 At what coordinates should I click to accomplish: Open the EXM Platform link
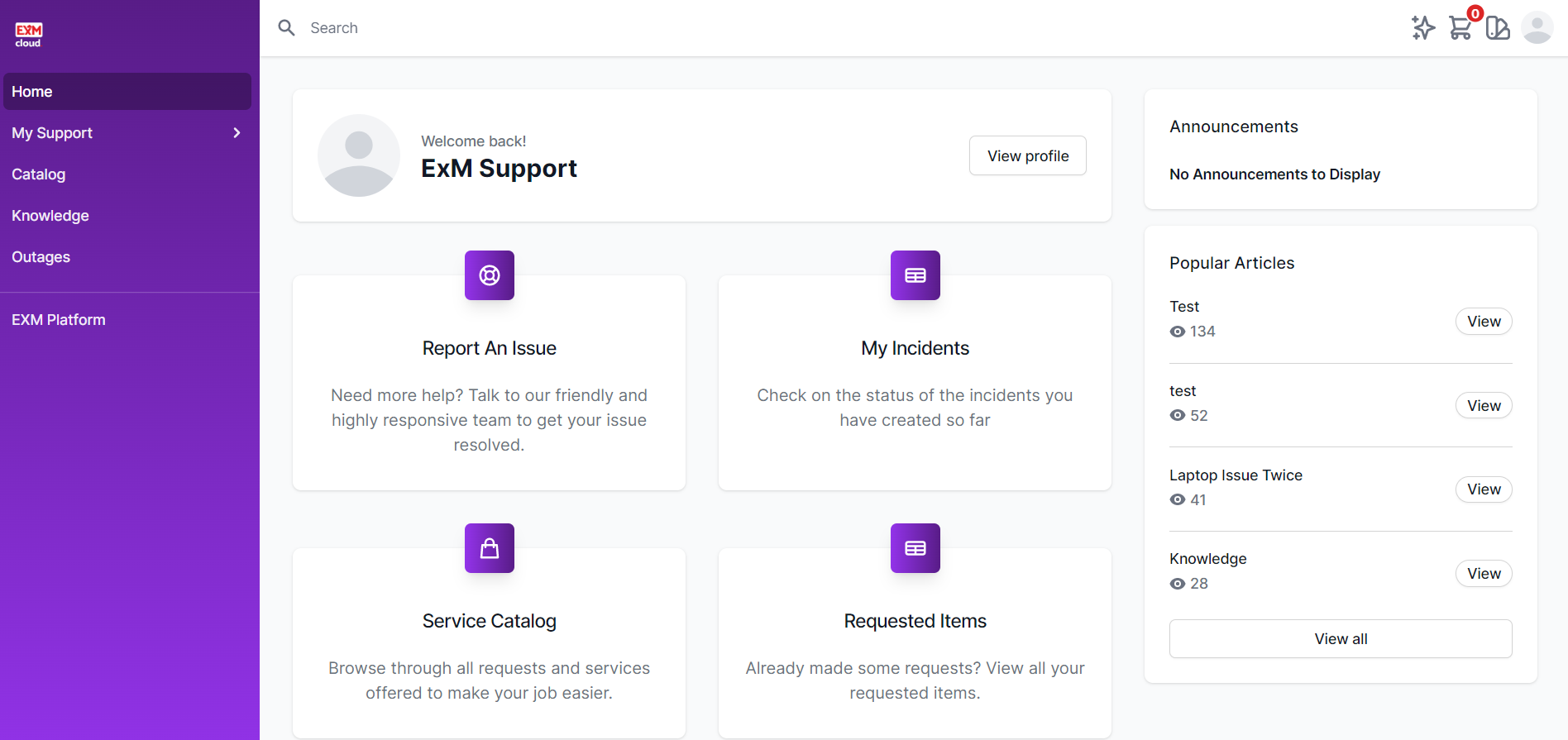(59, 320)
